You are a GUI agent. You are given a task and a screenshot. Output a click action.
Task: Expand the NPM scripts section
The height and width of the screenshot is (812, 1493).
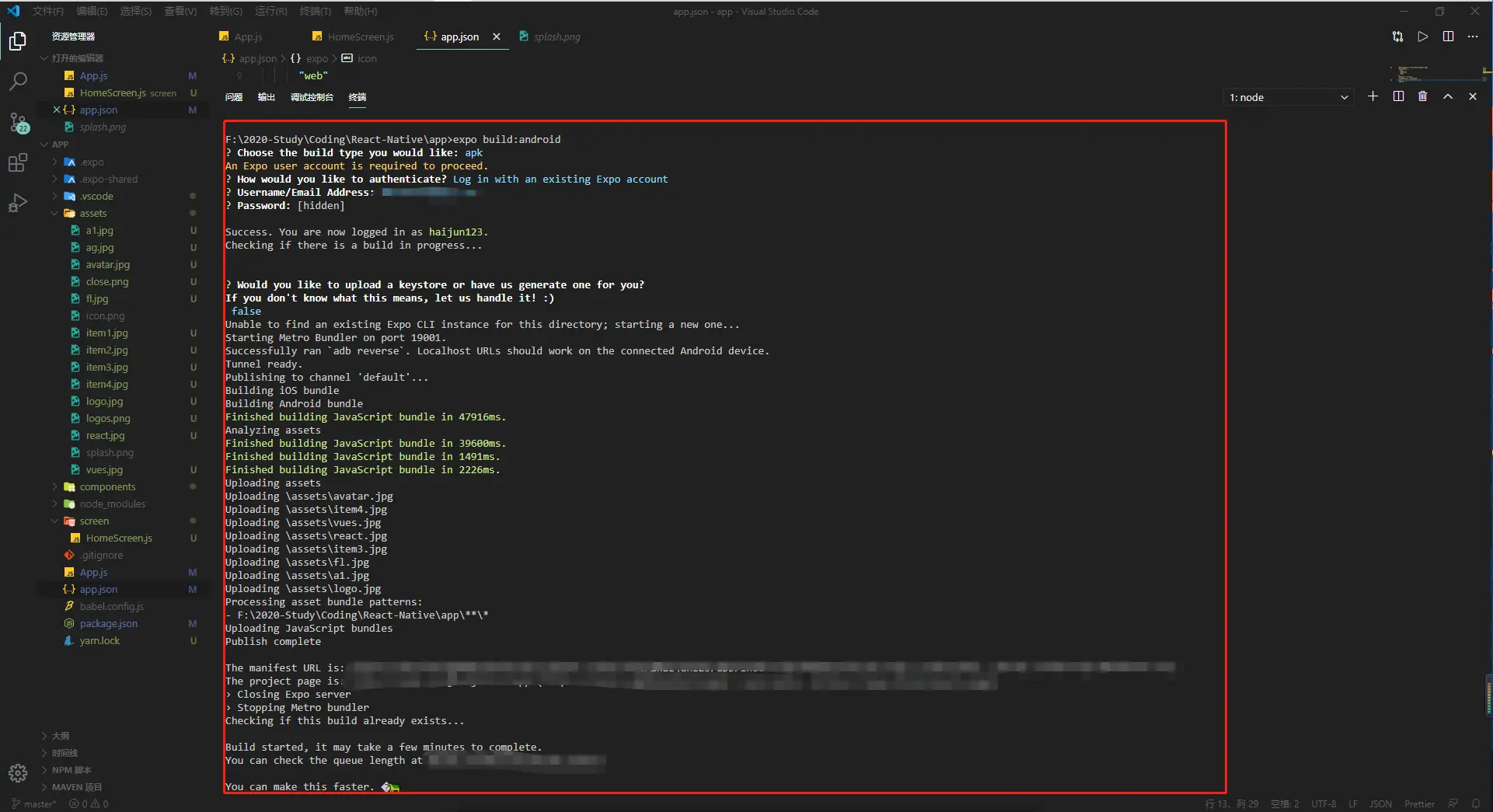72,770
